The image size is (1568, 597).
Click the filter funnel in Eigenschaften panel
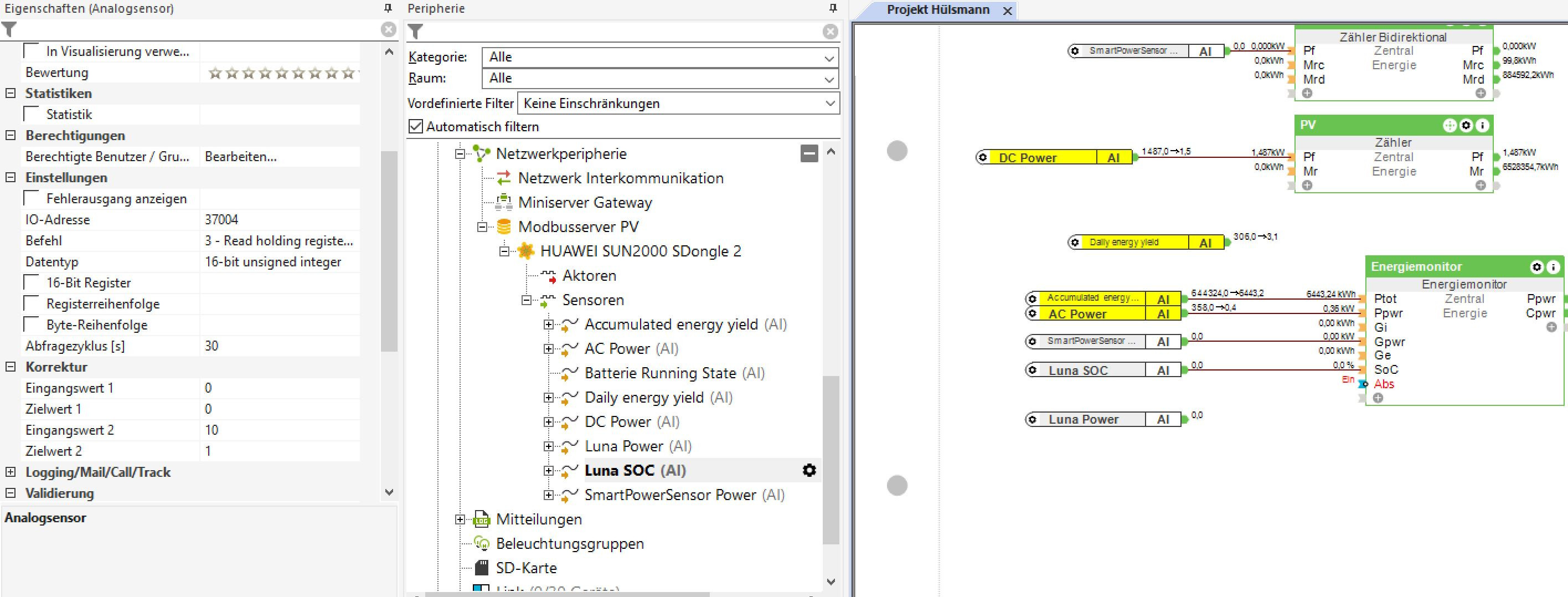pos(9,29)
